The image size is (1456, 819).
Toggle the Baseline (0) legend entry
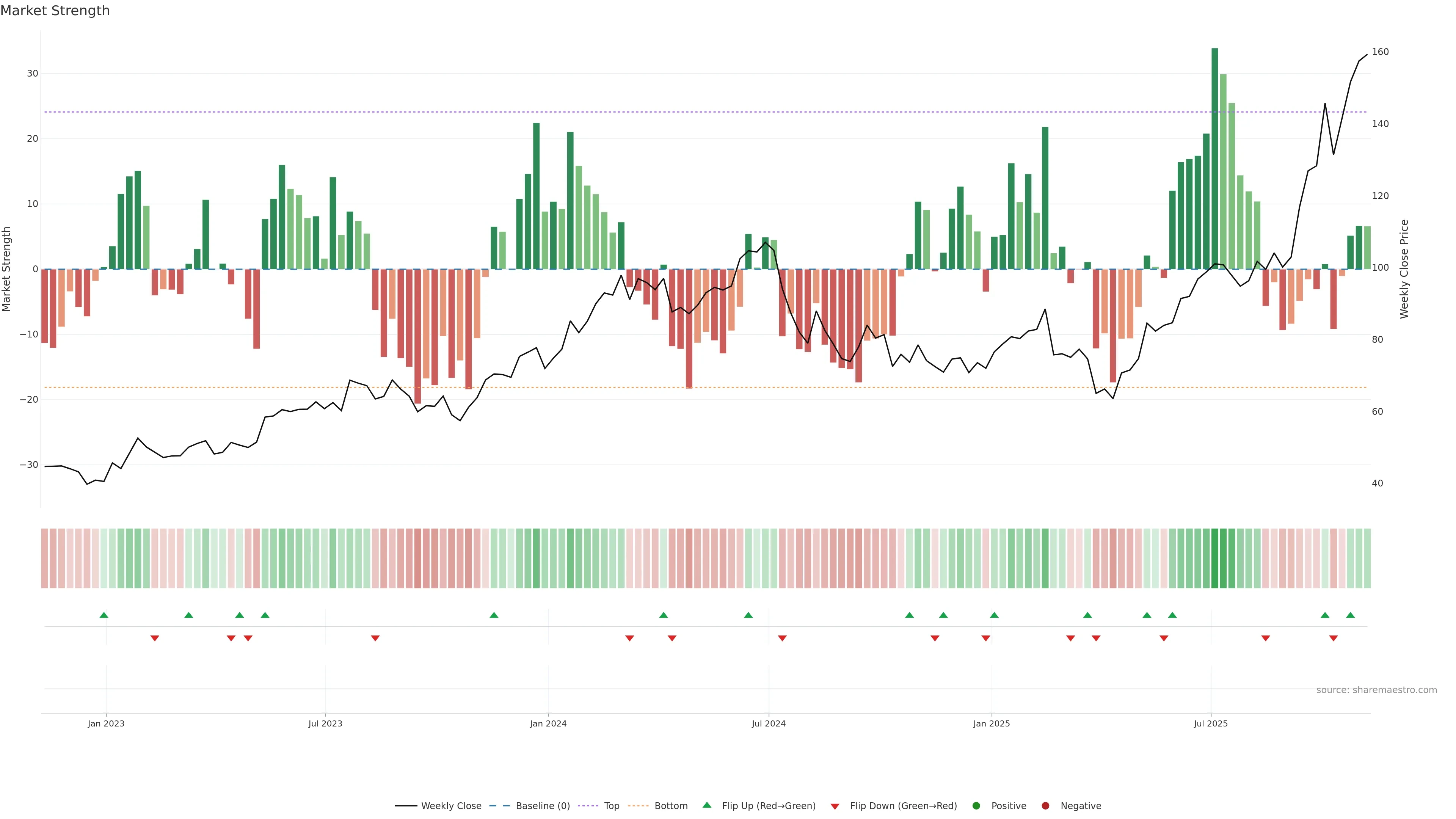pyautogui.click(x=542, y=806)
